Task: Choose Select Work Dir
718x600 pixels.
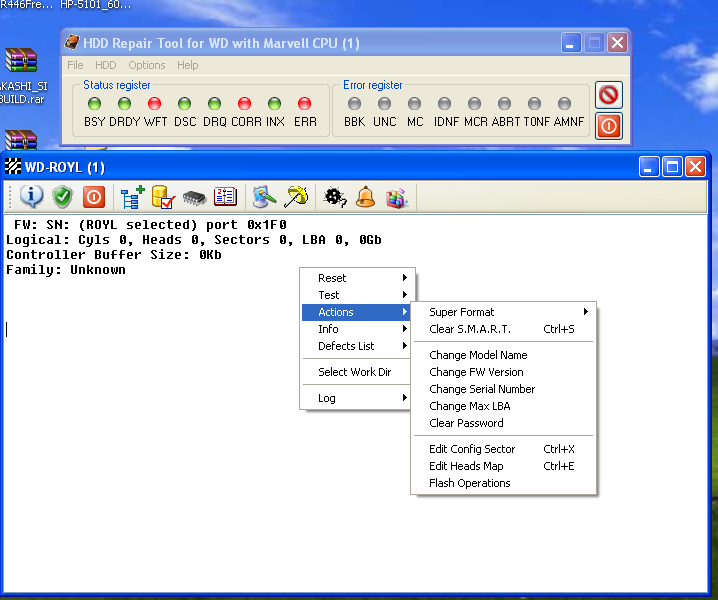Action: point(357,372)
